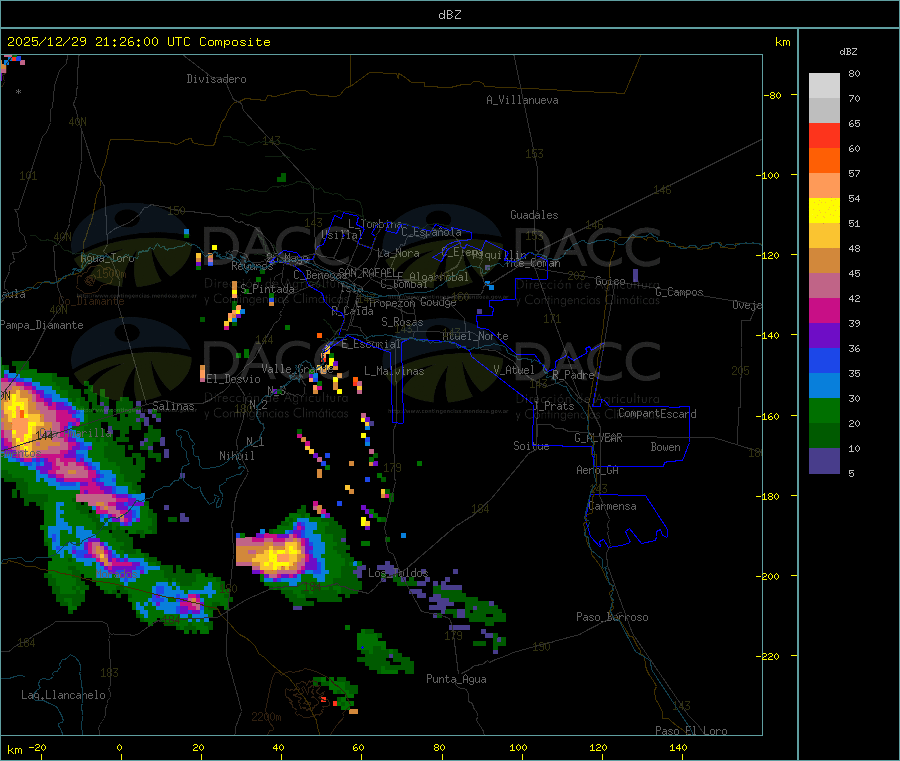The image size is (900, 761).
Task: Click the Paso_Barroso map label
Action: pos(612,617)
